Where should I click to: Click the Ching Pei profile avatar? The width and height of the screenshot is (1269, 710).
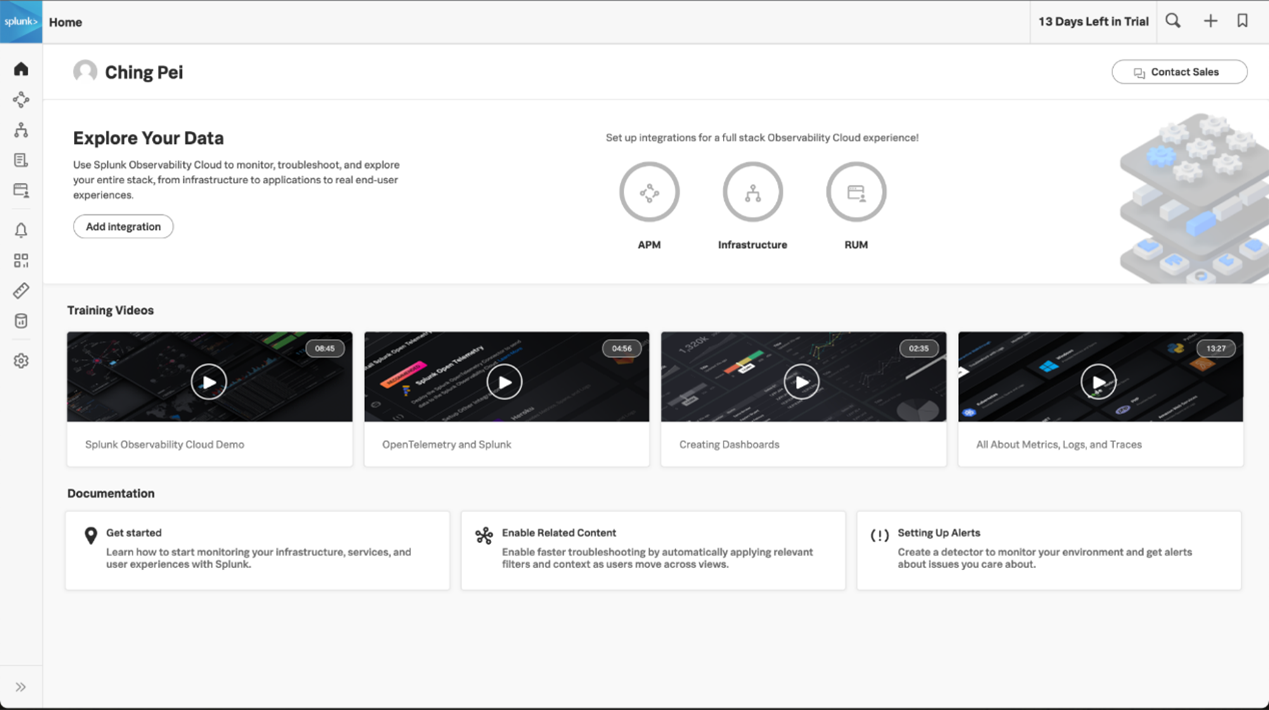pyautogui.click(x=85, y=72)
